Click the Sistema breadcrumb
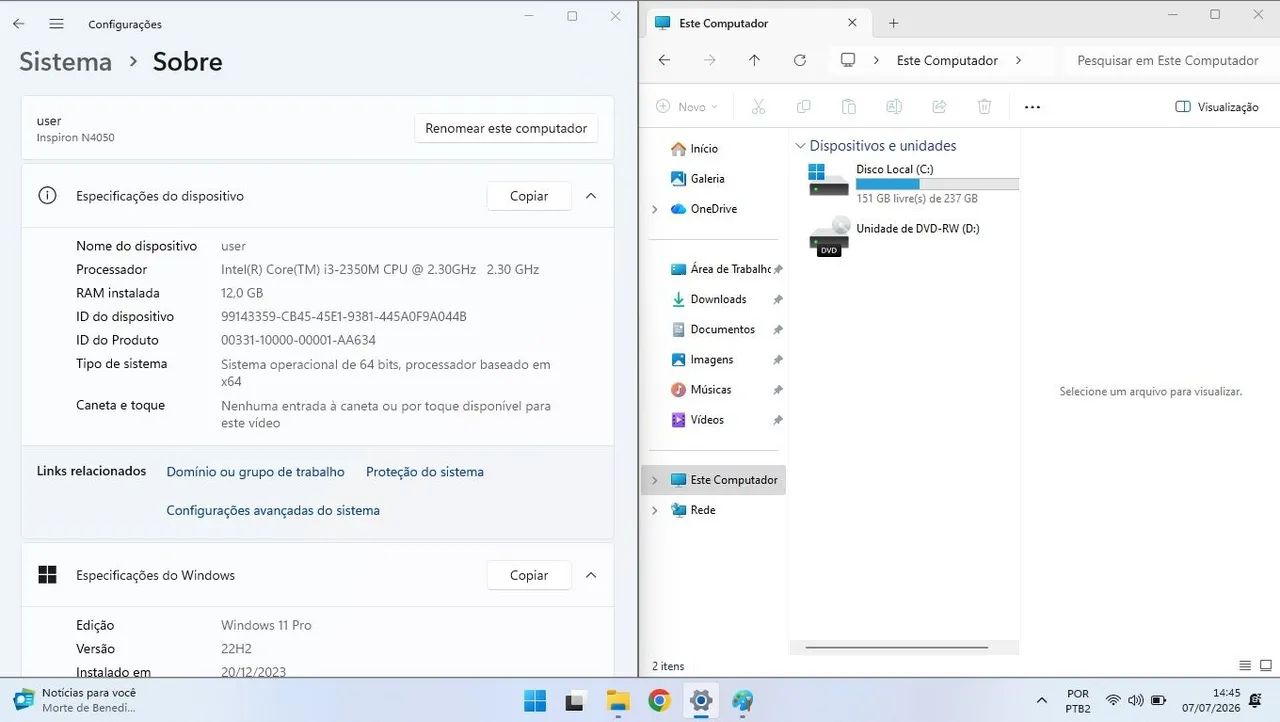Image resolution: width=1280 pixels, height=722 pixels. point(66,61)
